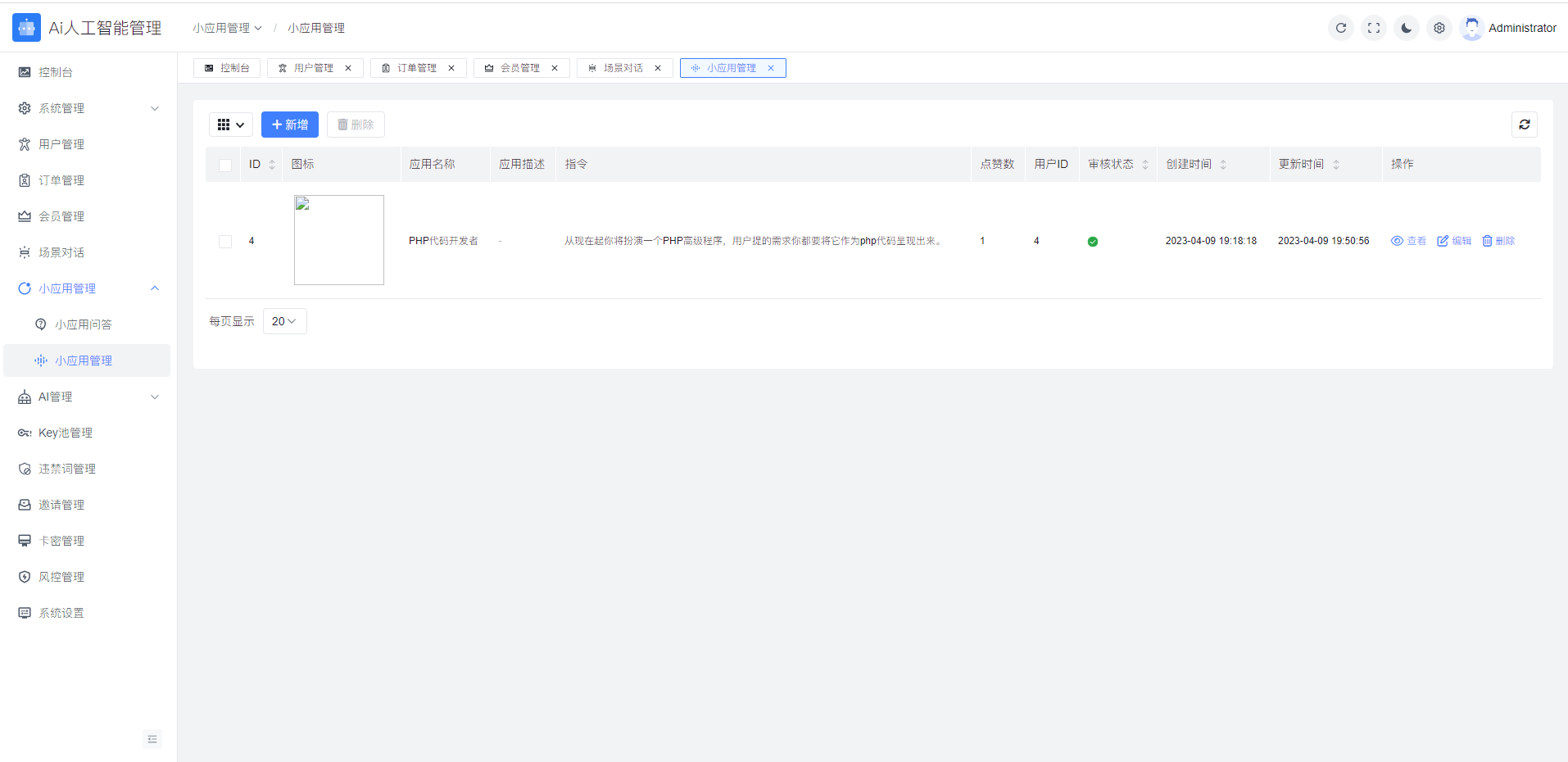This screenshot has width=1568, height=762.
Task: Check the row 4 checkbox
Action: [x=225, y=241]
